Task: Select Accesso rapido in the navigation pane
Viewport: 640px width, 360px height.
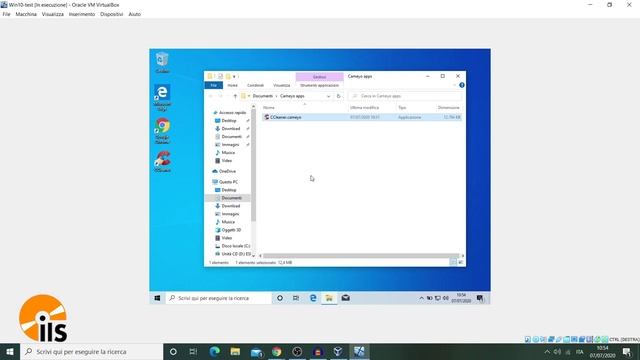Action: pyautogui.click(x=232, y=113)
